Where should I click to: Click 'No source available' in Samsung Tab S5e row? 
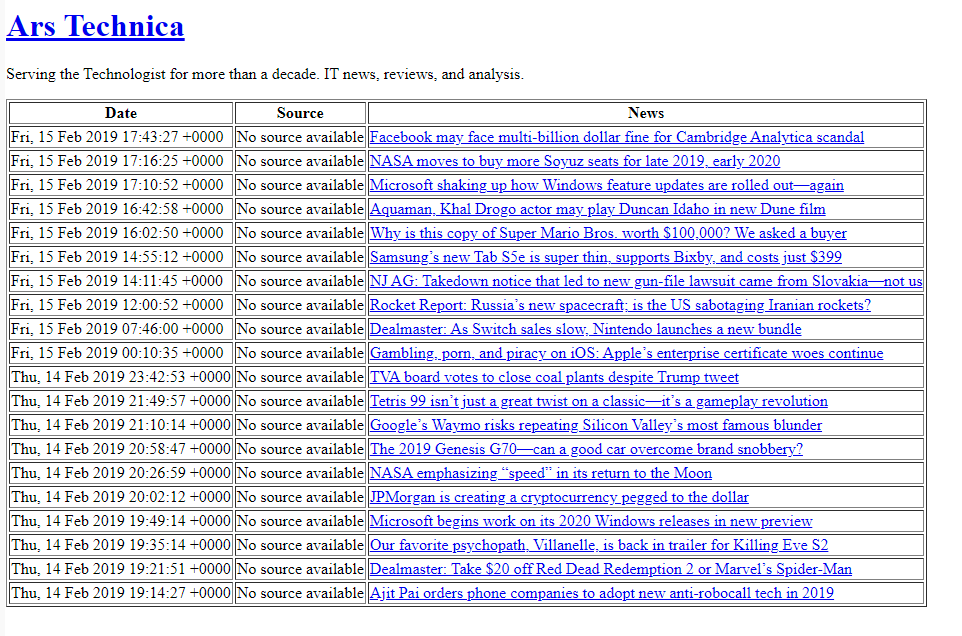[300, 256]
